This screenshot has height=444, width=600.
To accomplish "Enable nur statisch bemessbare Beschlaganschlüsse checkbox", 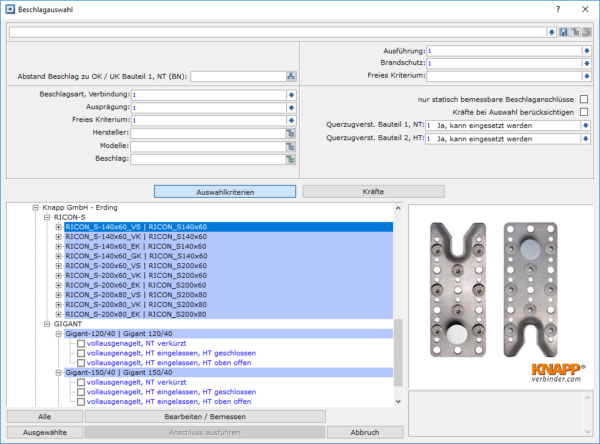I will pyautogui.click(x=585, y=100).
